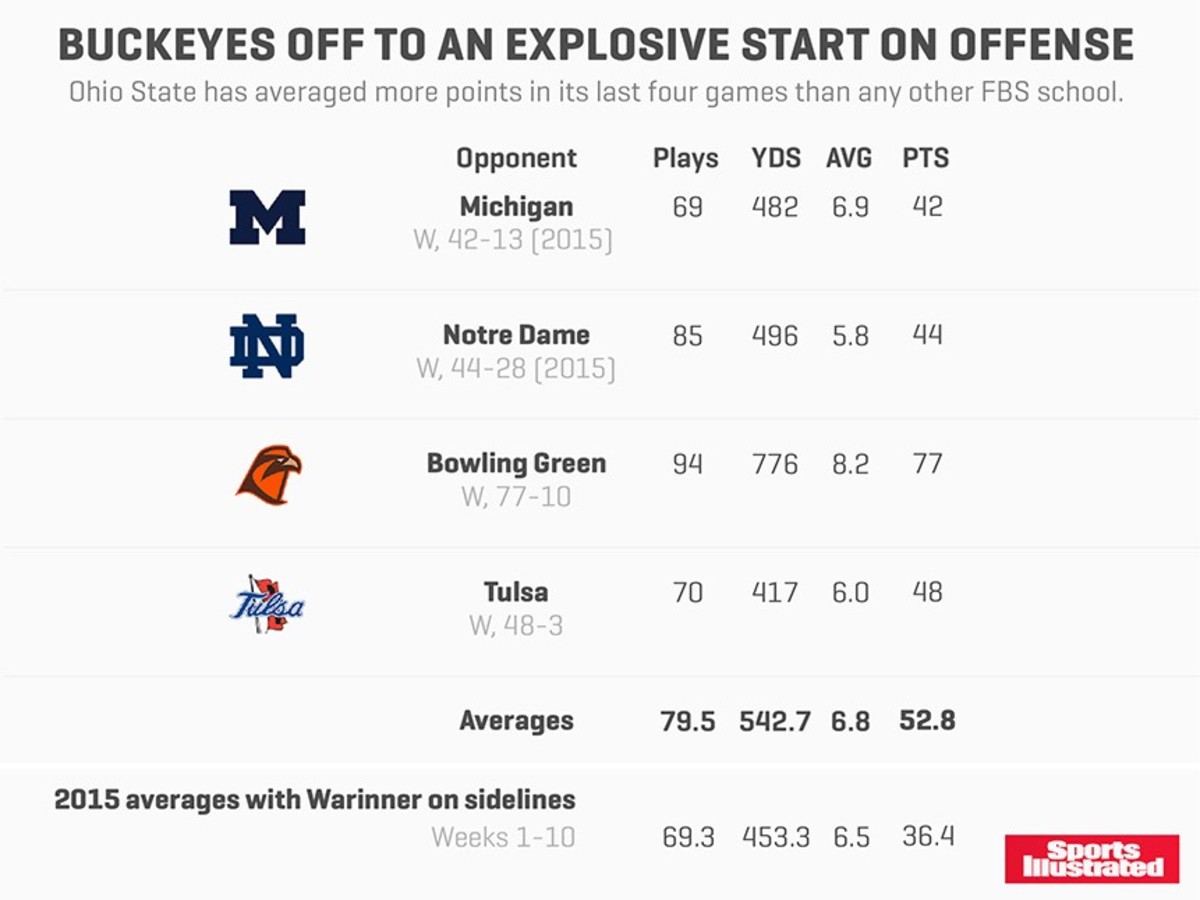Click the Tulsa flag logo
The width and height of the screenshot is (1200, 900).
(266, 604)
